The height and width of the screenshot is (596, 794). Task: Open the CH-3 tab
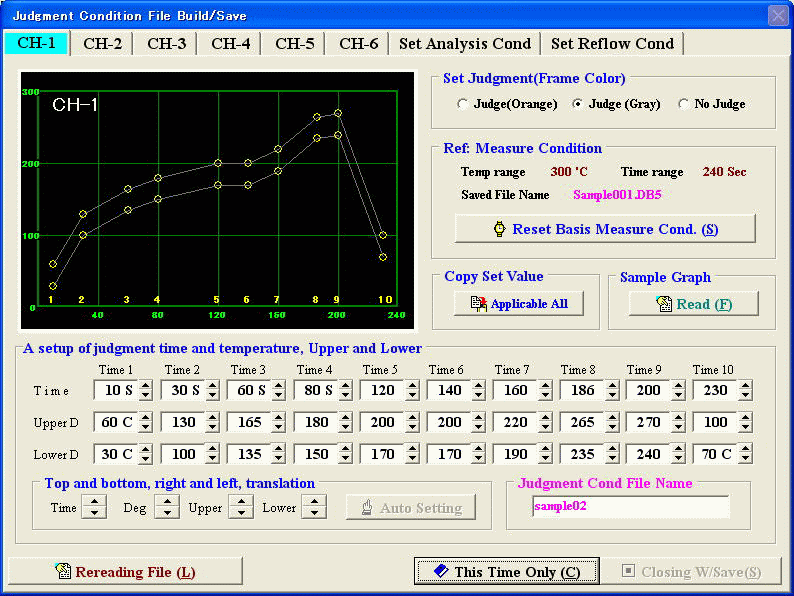tap(166, 44)
